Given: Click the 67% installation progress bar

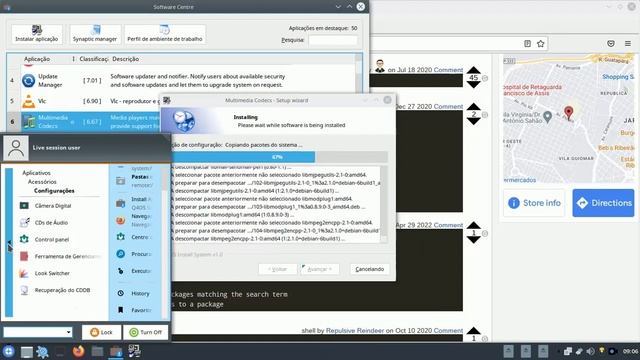Looking at the screenshot, I should [280, 157].
